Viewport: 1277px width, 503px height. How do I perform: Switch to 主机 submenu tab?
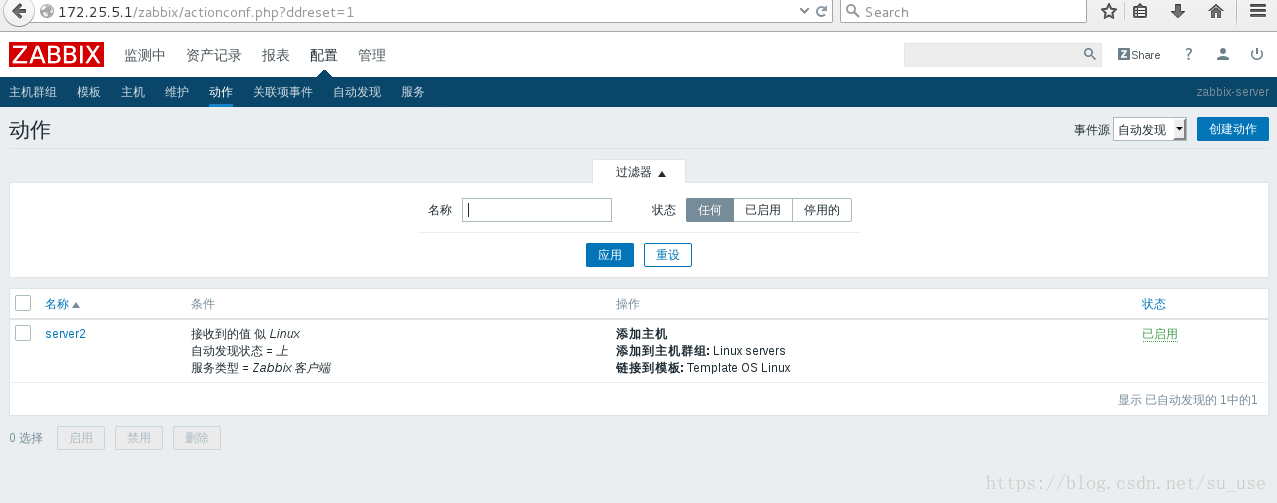[x=133, y=92]
